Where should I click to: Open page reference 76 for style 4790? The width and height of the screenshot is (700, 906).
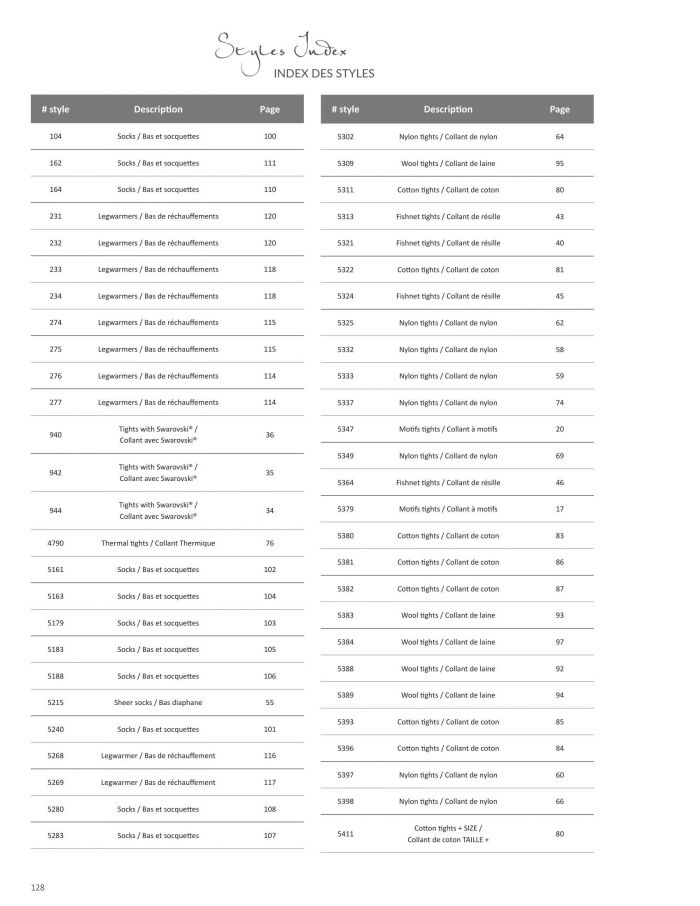(x=269, y=543)
